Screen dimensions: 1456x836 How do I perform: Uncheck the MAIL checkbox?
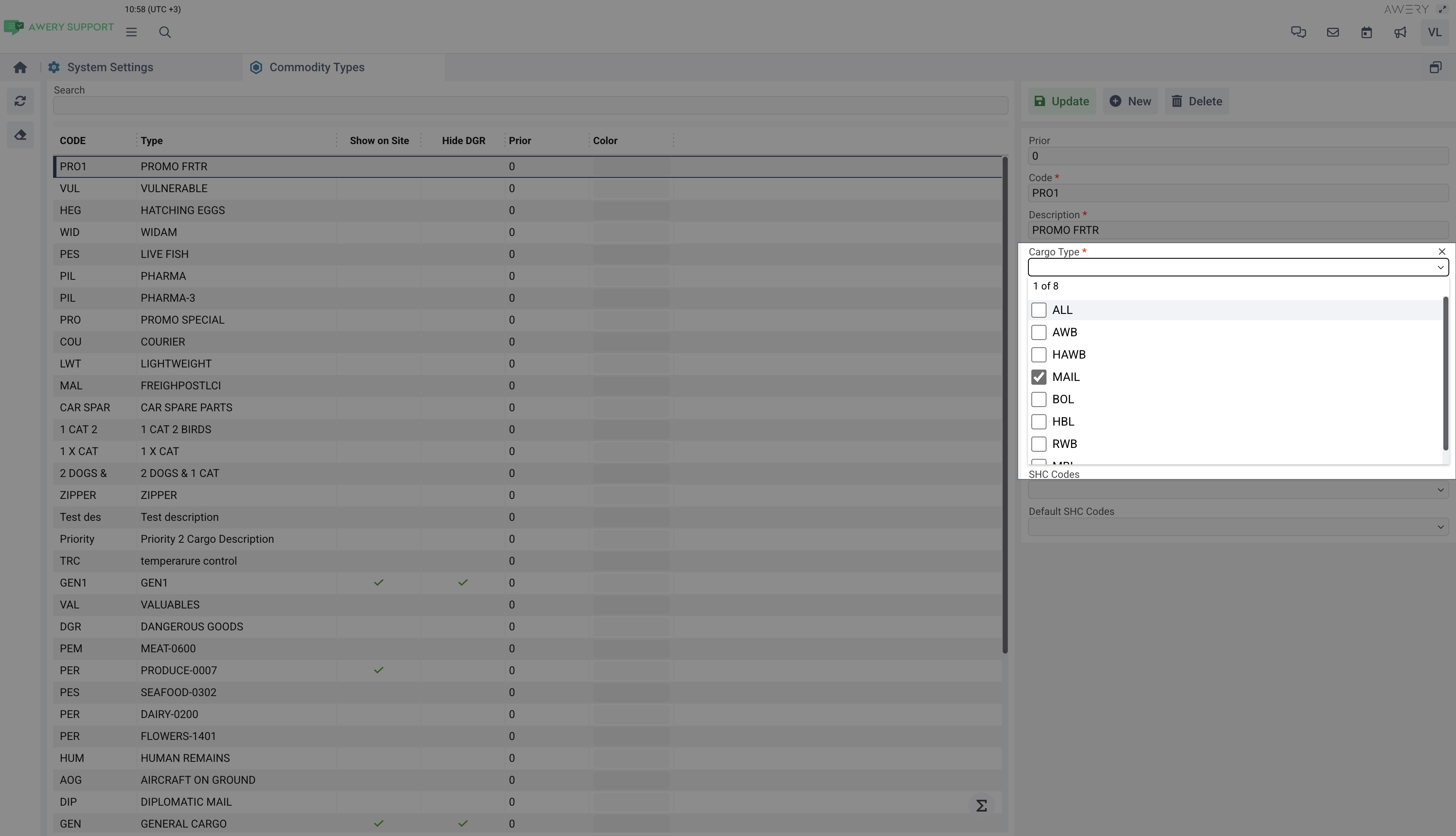click(1039, 377)
